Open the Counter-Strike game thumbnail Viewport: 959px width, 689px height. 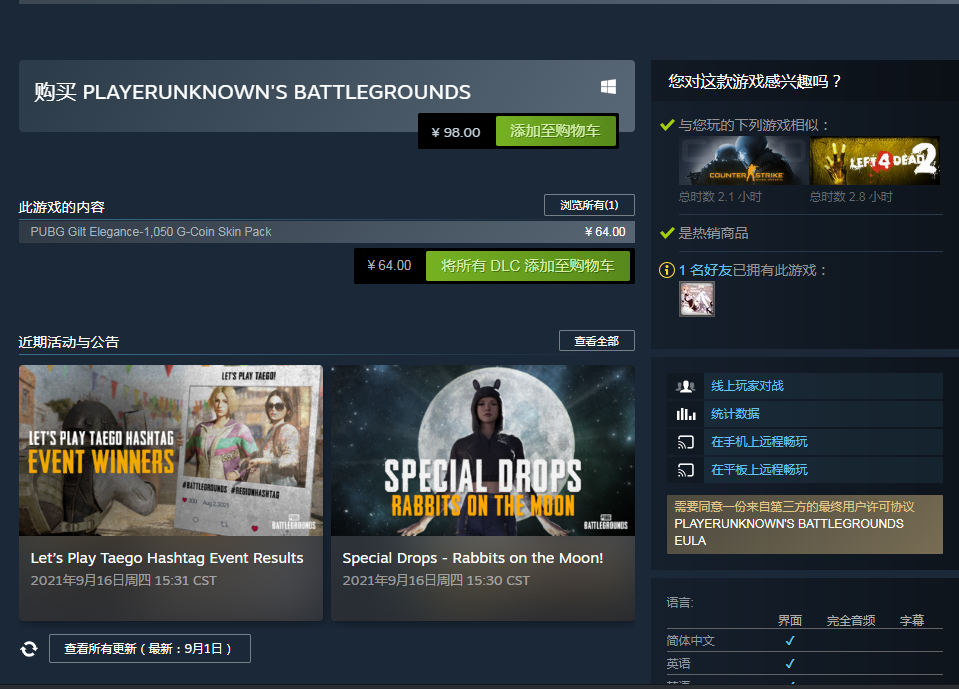pos(743,161)
